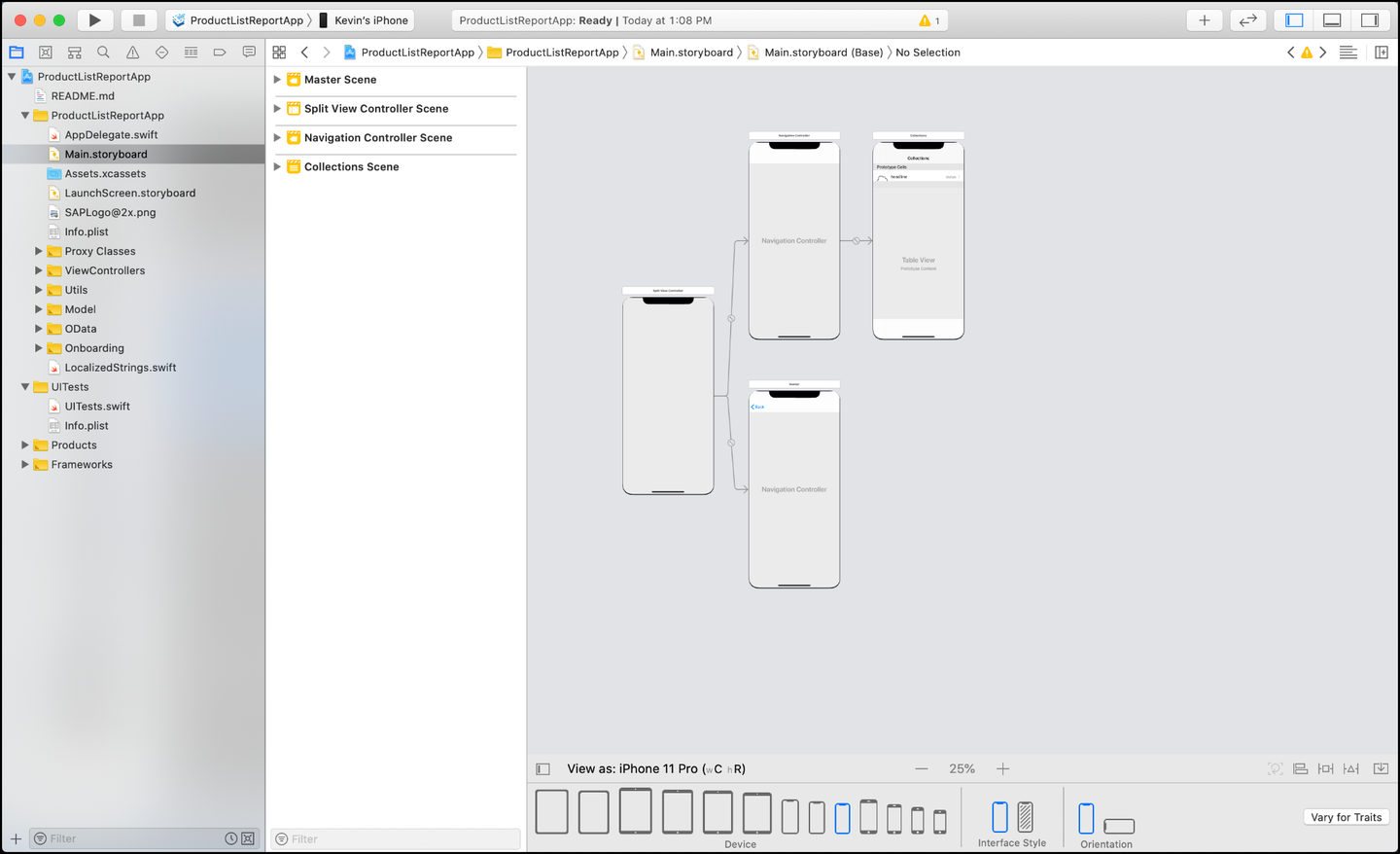Toggle the navigator panel visibility

pyautogui.click(x=1294, y=19)
